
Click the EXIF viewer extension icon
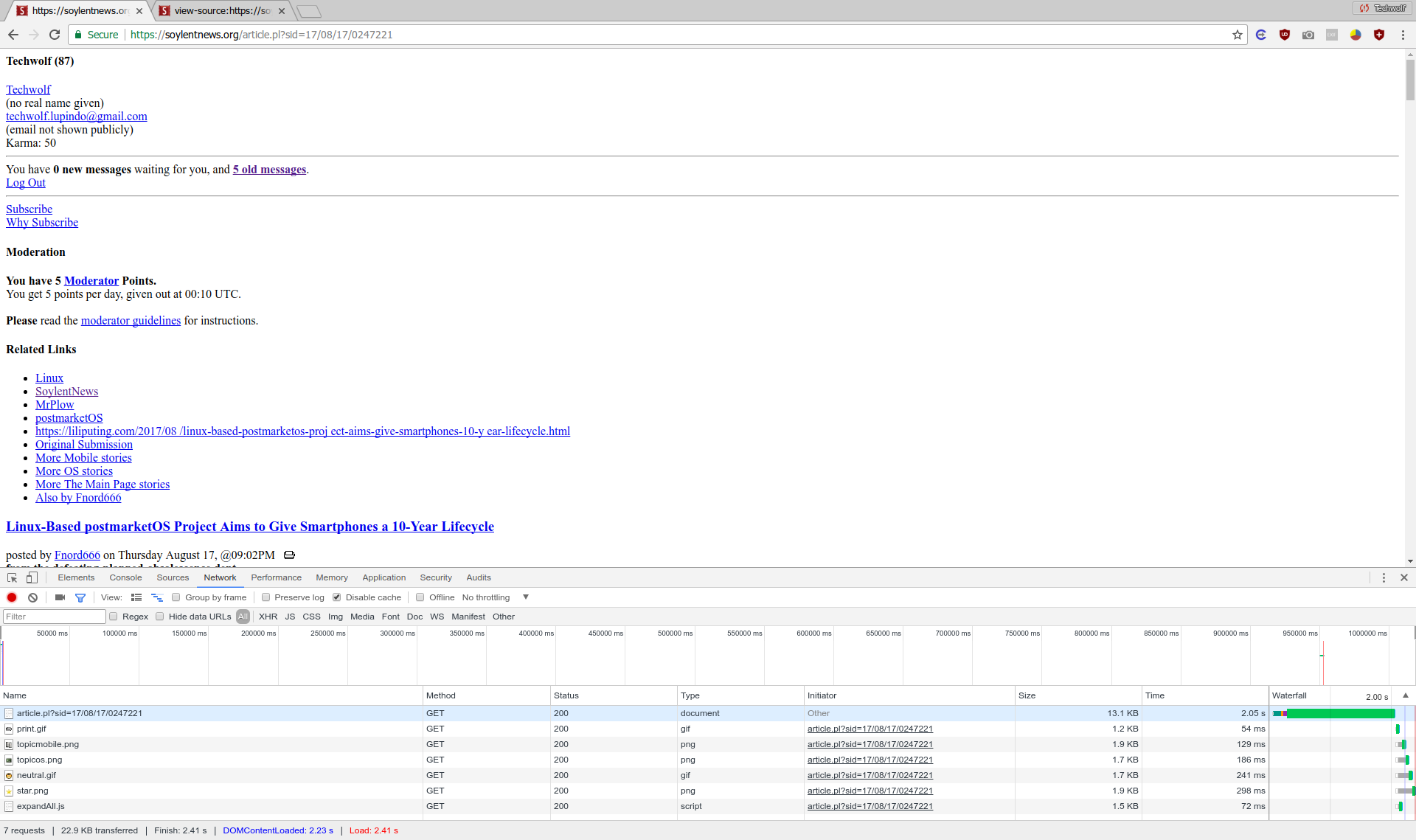click(1332, 35)
